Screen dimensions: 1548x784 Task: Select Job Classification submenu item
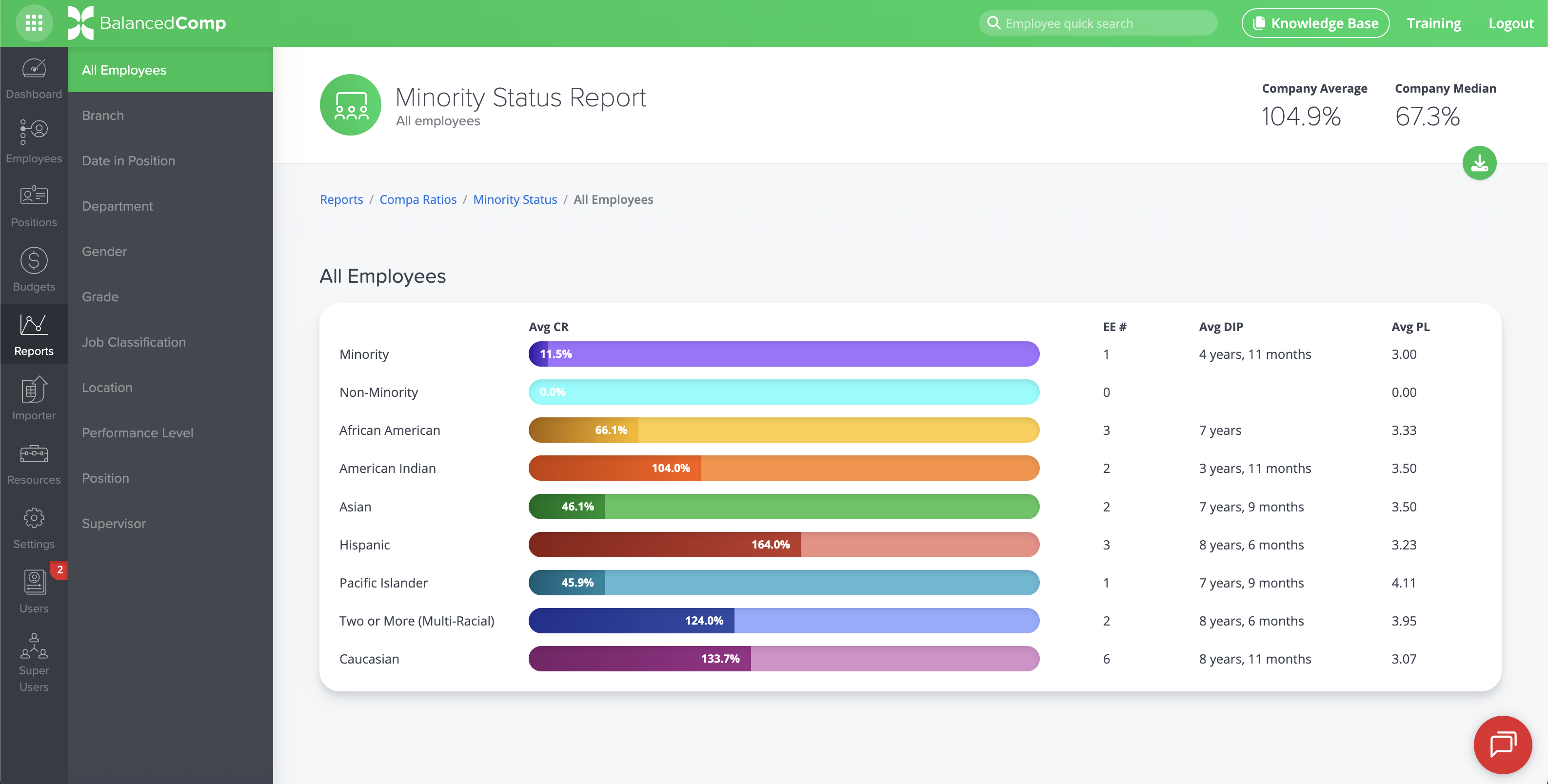coord(134,342)
